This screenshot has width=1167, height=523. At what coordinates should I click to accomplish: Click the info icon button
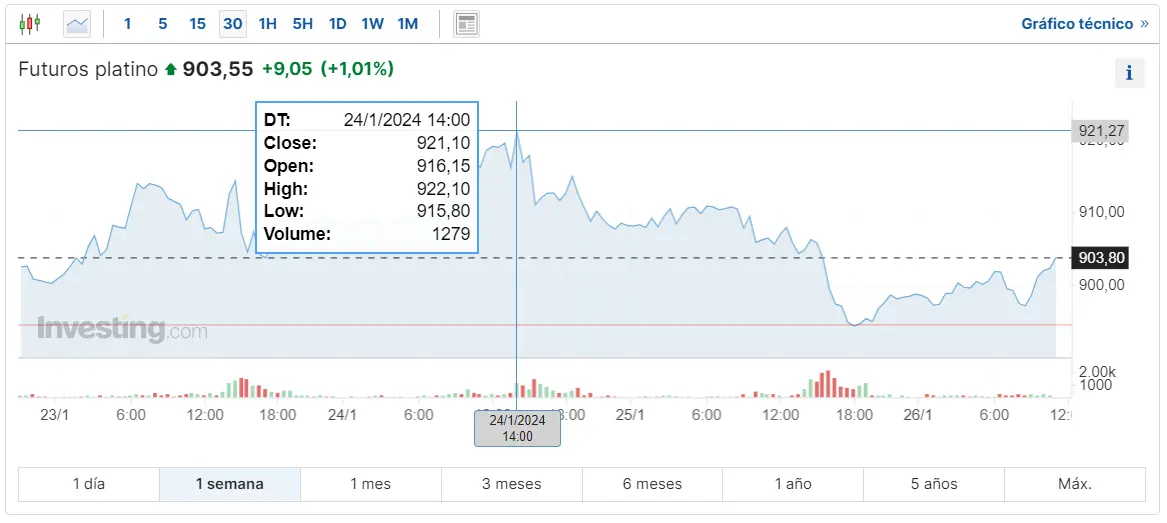(1129, 72)
